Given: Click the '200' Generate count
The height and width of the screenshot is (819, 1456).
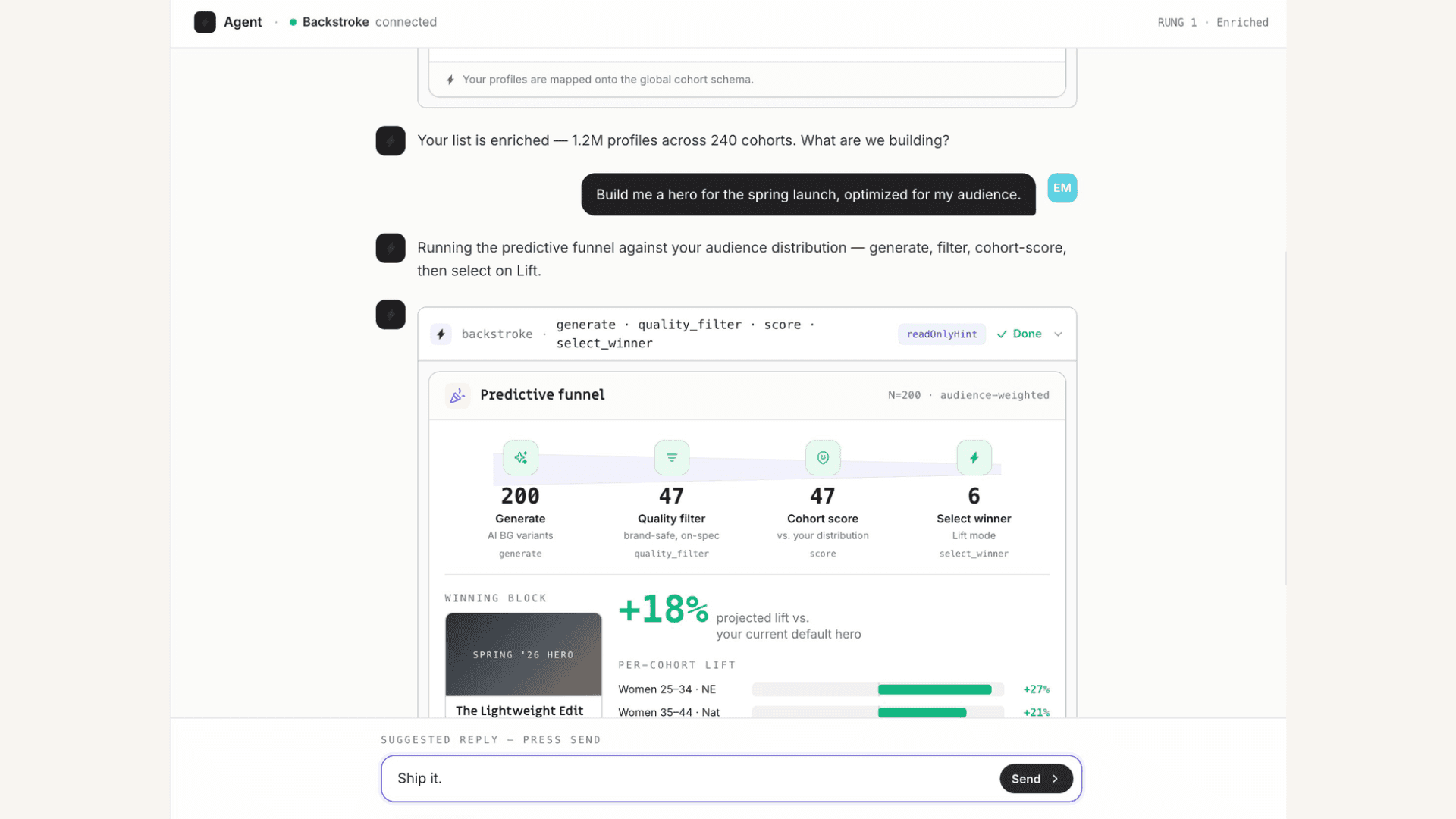Looking at the screenshot, I should [520, 496].
